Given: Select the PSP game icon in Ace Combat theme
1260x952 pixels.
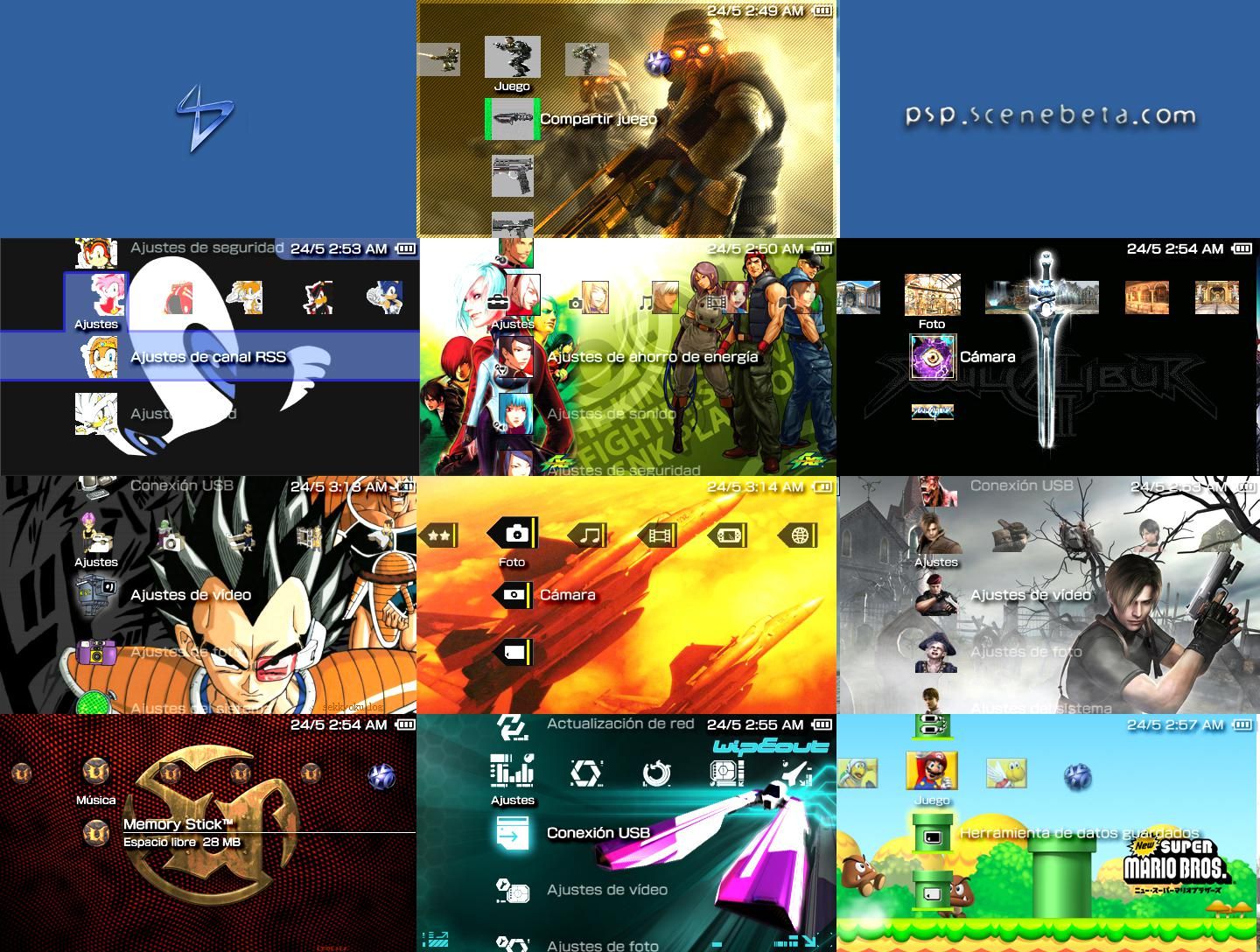Looking at the screenshot, I should (x=727, y=535).
